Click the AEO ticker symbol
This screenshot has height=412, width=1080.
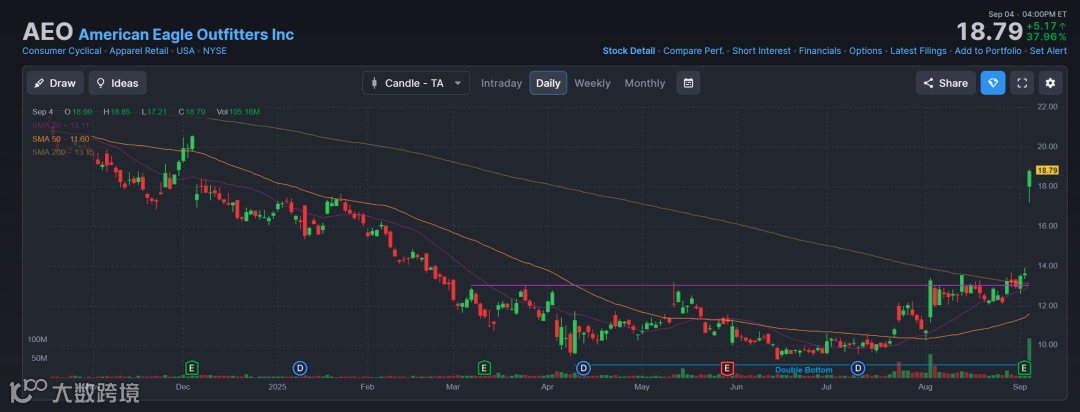tap(48, 32)
